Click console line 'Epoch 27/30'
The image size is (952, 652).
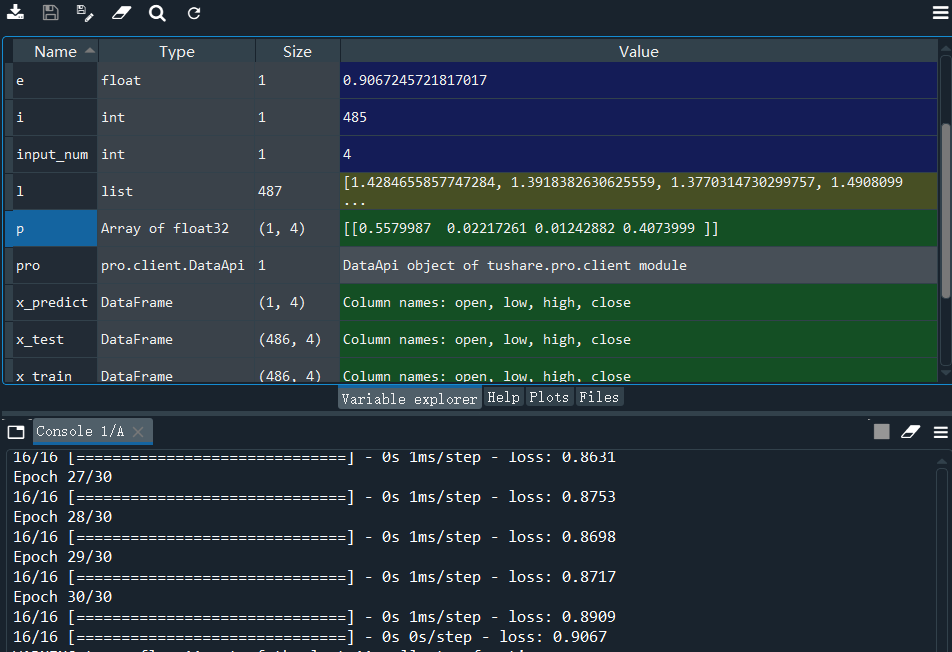pyautogui.click(x=63, y=477)
